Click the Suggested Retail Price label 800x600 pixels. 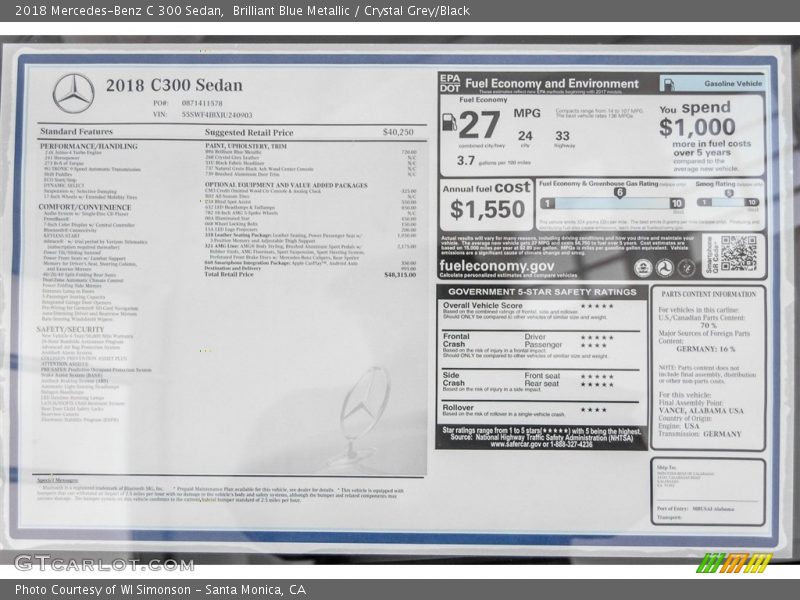(x=249, y=133)
